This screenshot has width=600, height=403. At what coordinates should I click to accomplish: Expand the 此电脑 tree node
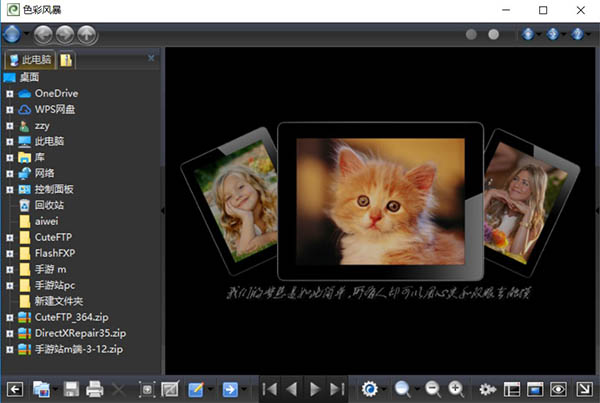(x=10, y=142)
